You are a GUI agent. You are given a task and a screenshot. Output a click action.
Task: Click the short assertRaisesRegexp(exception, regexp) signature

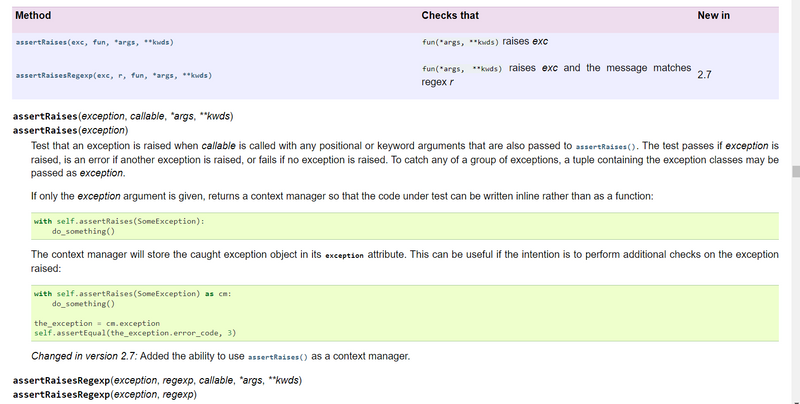[104, 395]
